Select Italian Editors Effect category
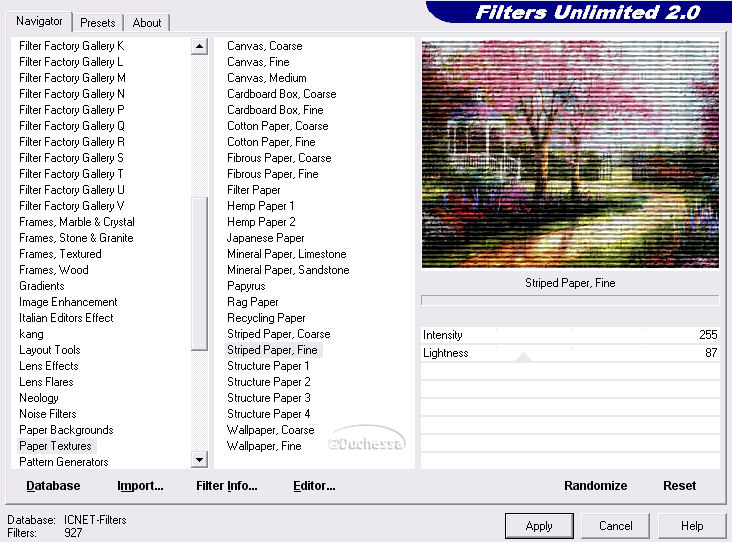This screenshot has width=732, height=542. pyautogui.click(x=66, y=317)
